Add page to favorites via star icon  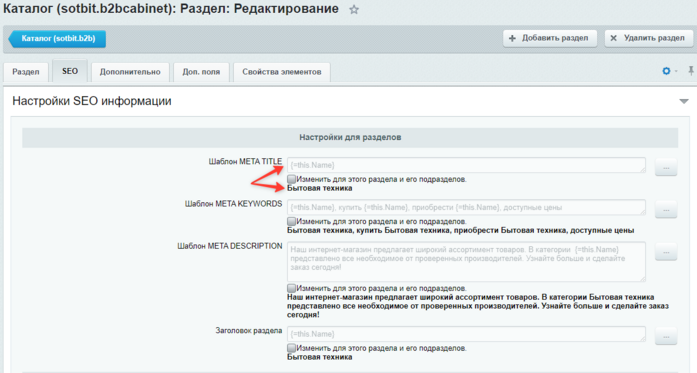[x=354, y=9]
